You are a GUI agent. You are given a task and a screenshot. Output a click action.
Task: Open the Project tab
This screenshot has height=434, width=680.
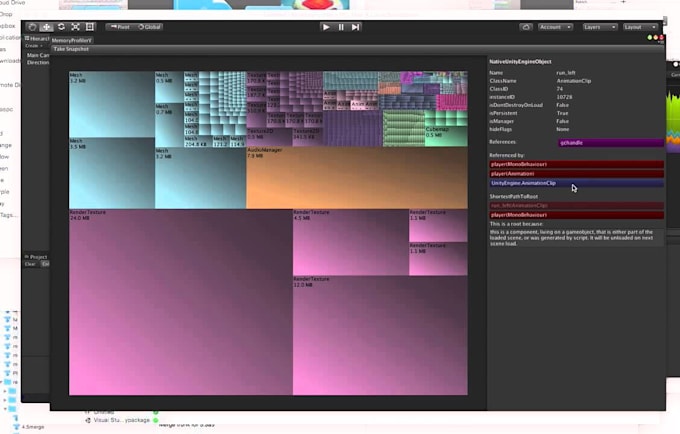[36, 257]
